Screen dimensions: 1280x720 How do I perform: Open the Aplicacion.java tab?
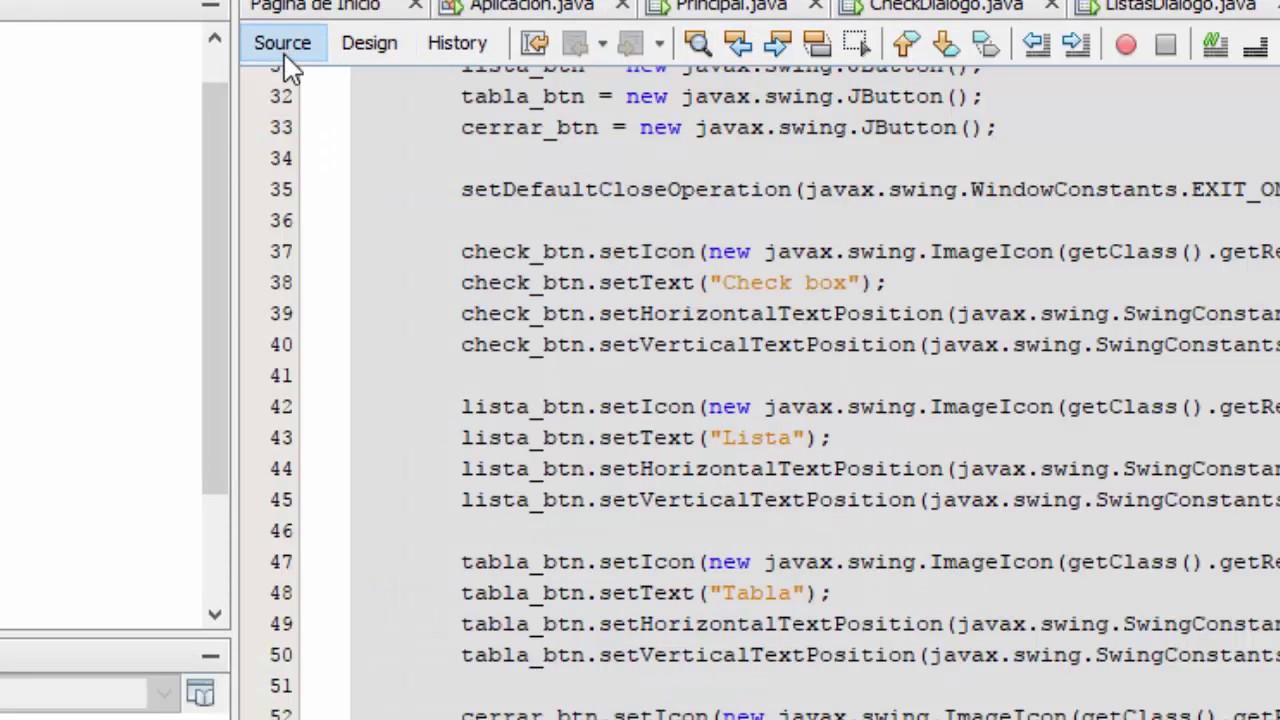point(532,6)
